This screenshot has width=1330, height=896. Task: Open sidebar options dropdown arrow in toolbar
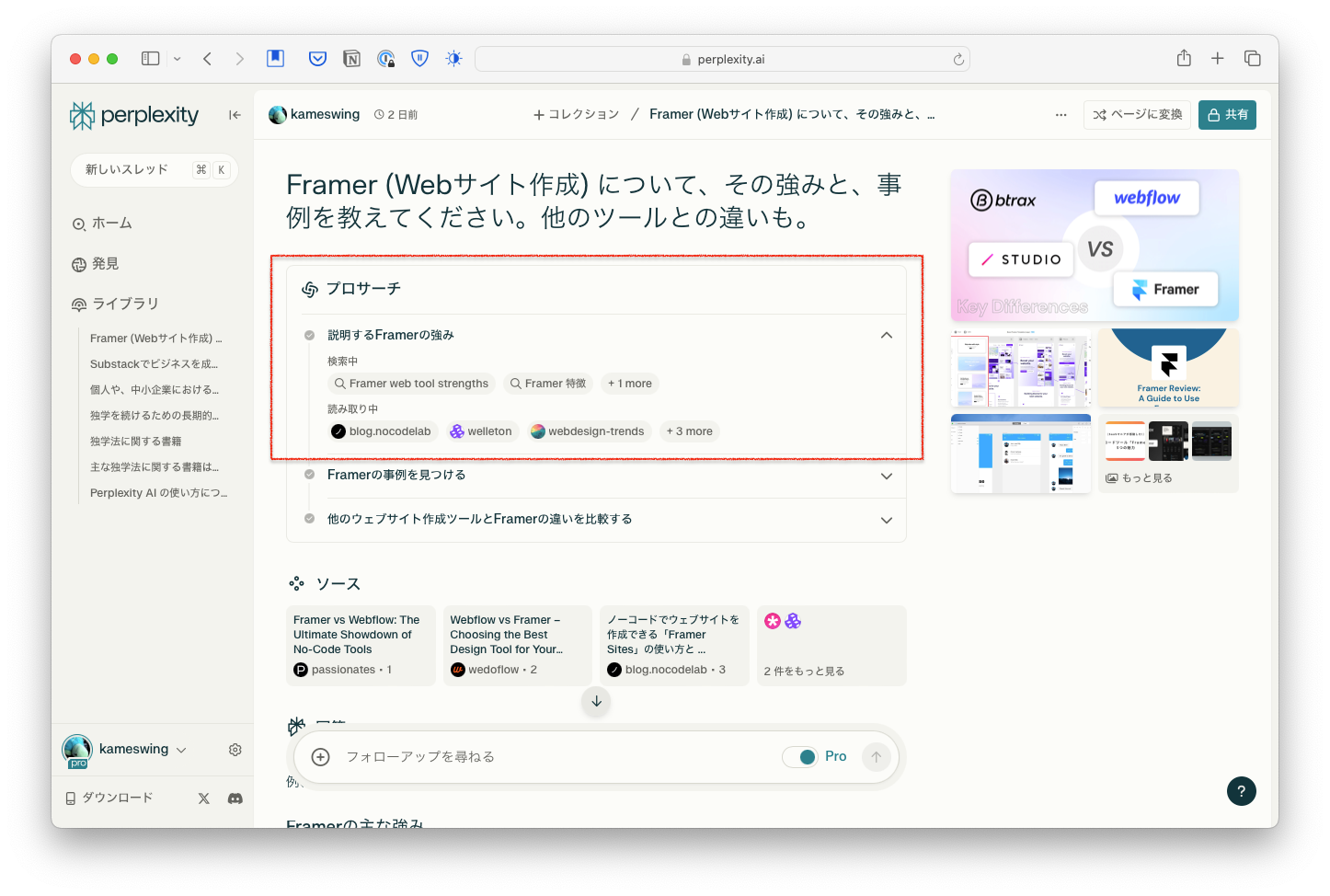178,59
